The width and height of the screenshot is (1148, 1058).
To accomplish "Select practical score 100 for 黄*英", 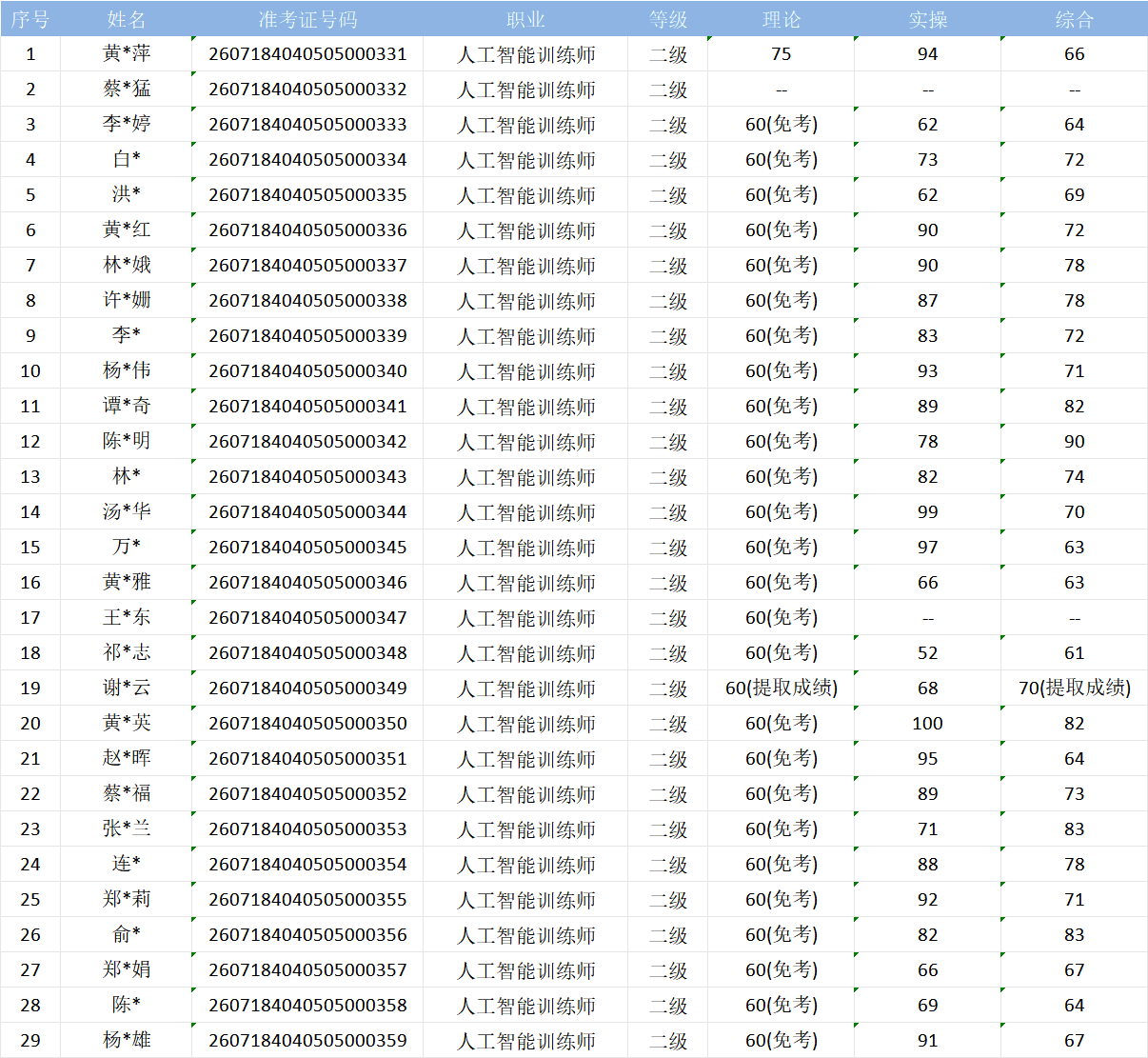I will (928, 723).
